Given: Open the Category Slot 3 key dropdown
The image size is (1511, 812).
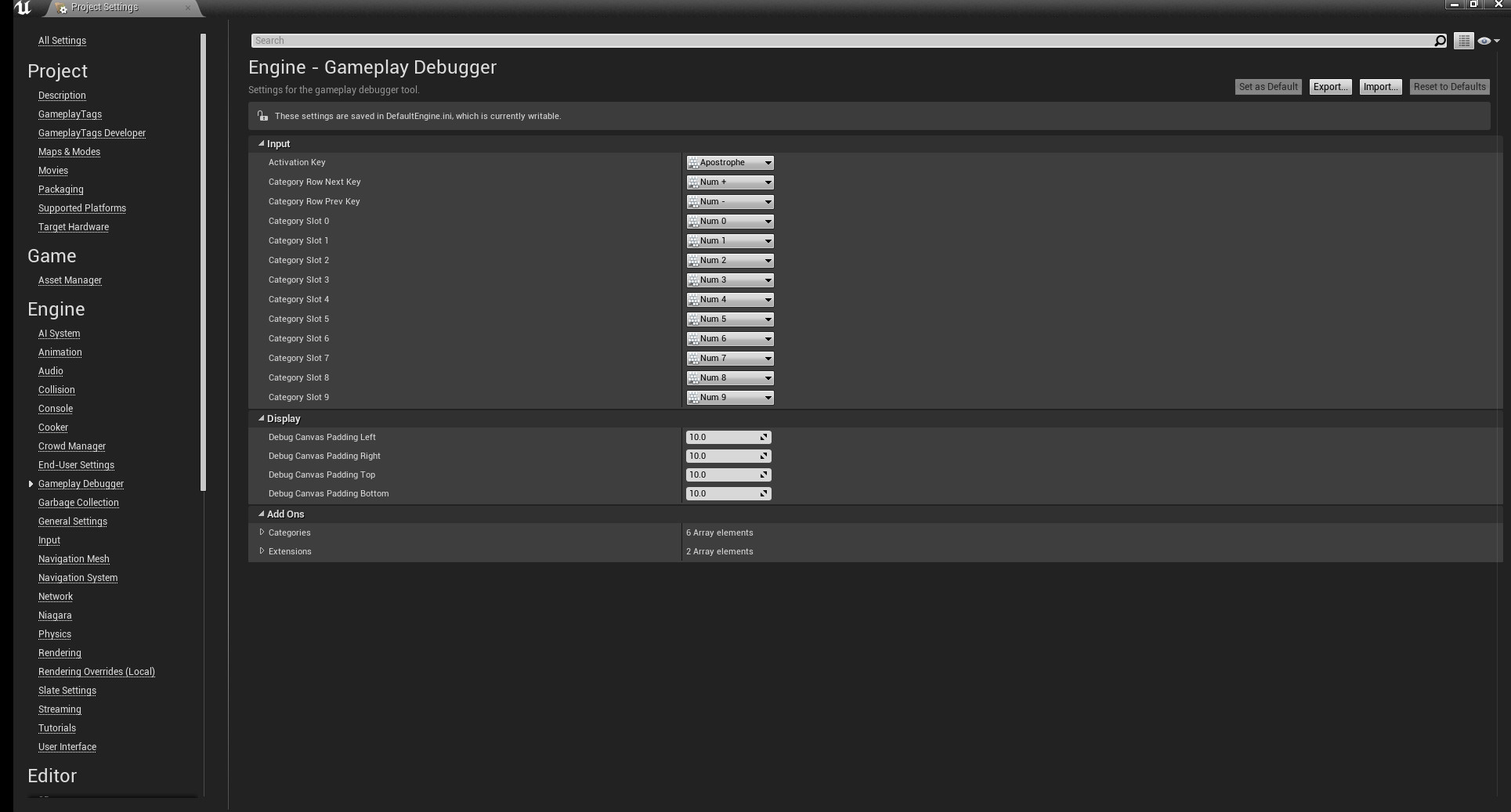Looking at the screenshot, I should pos(730,280).
